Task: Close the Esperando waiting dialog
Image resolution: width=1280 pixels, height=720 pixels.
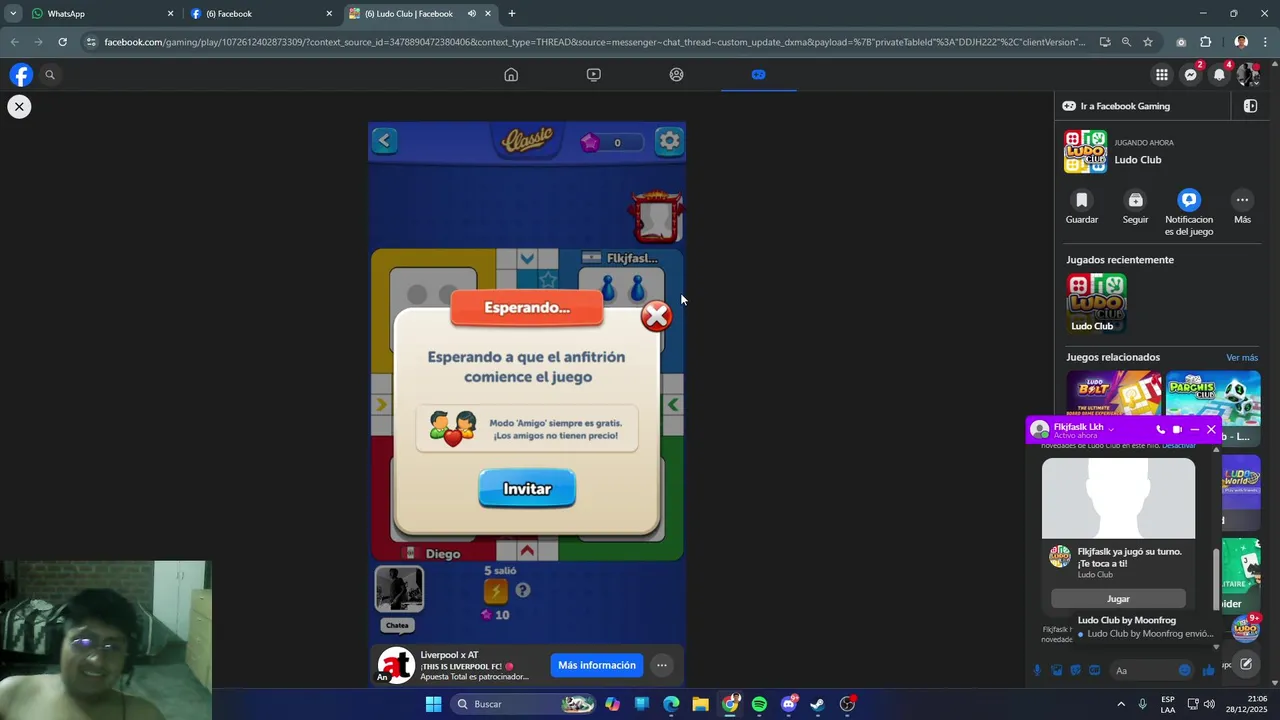Action: [x=656, y=316]
